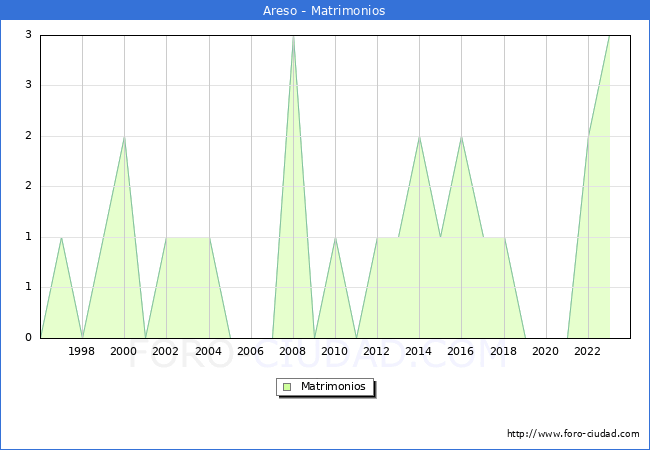Click the 2002 year label on axis
Image resolution: width=650 pixels, height=450 pixels.
[x=166, y=351]
